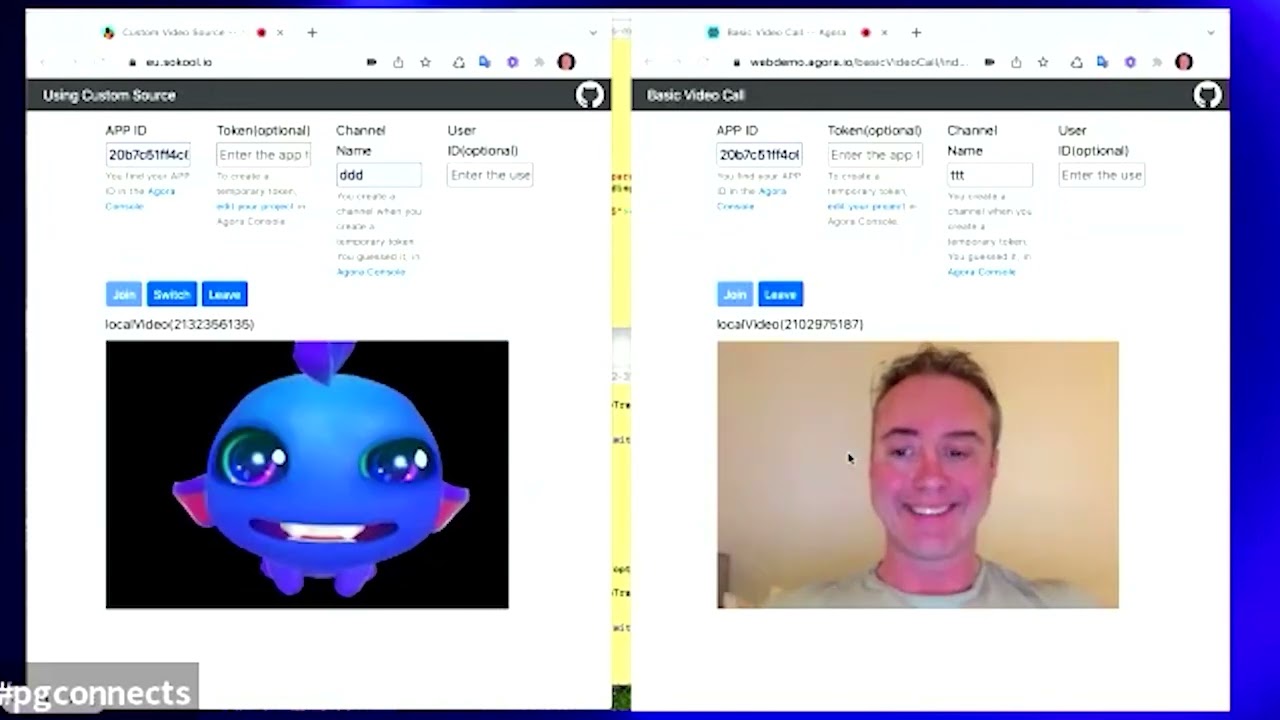
Task: Close the Custom Video Source tab
Action: click(280, 33)
